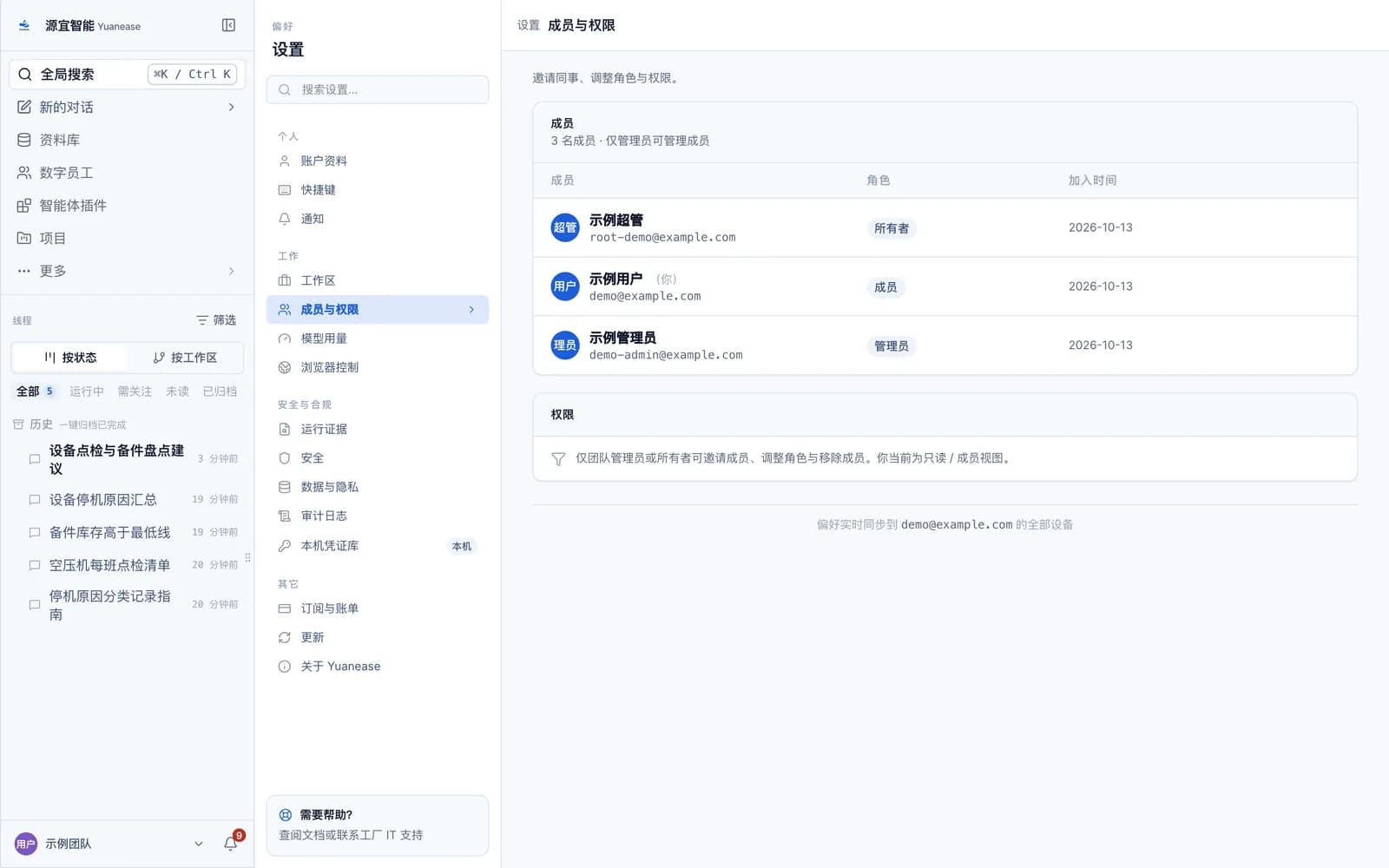Click the 设置 breadcrumb link
This screenshot has height=868, width=1389.
pyautogui.click(x=528, y=25)
